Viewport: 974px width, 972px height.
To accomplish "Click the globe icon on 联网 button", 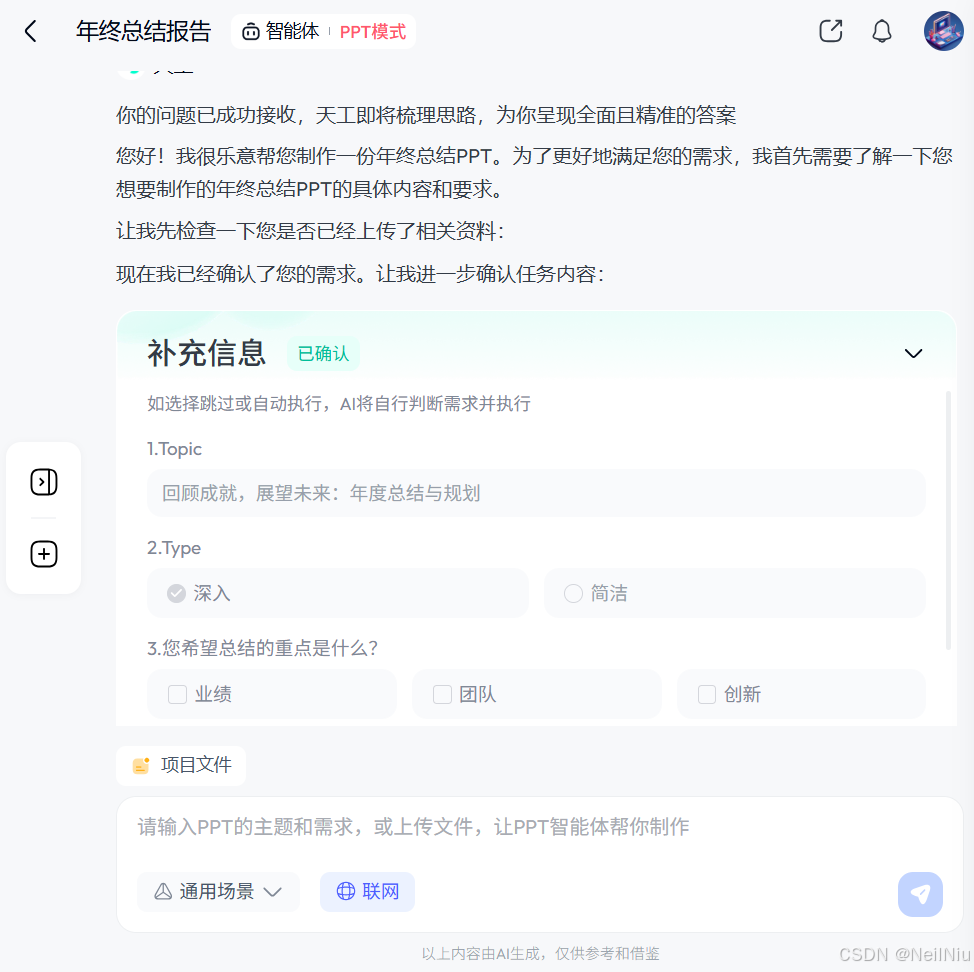I will pos(346,891).
